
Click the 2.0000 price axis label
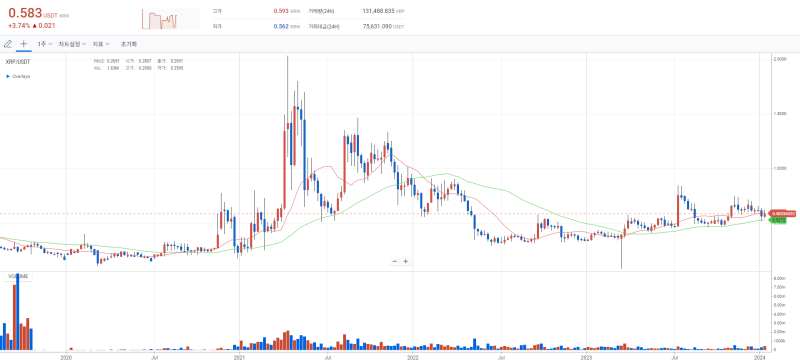click(x=780, y=59)
